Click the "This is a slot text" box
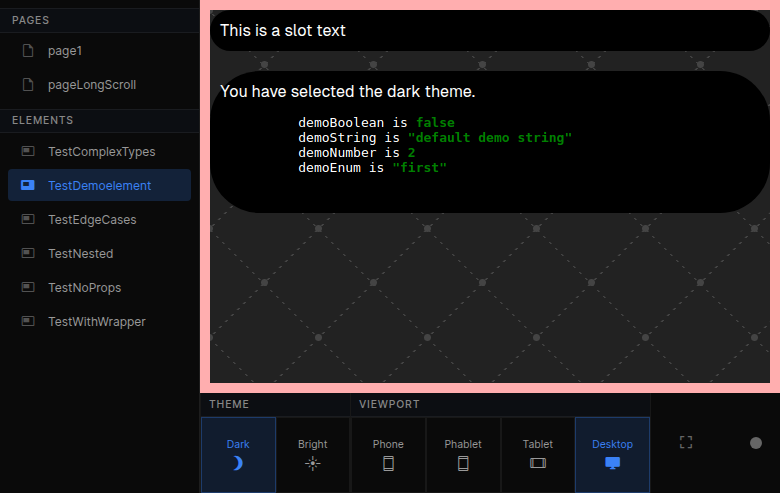The width and height of the screenshot is (780, 493). (489, 31)
